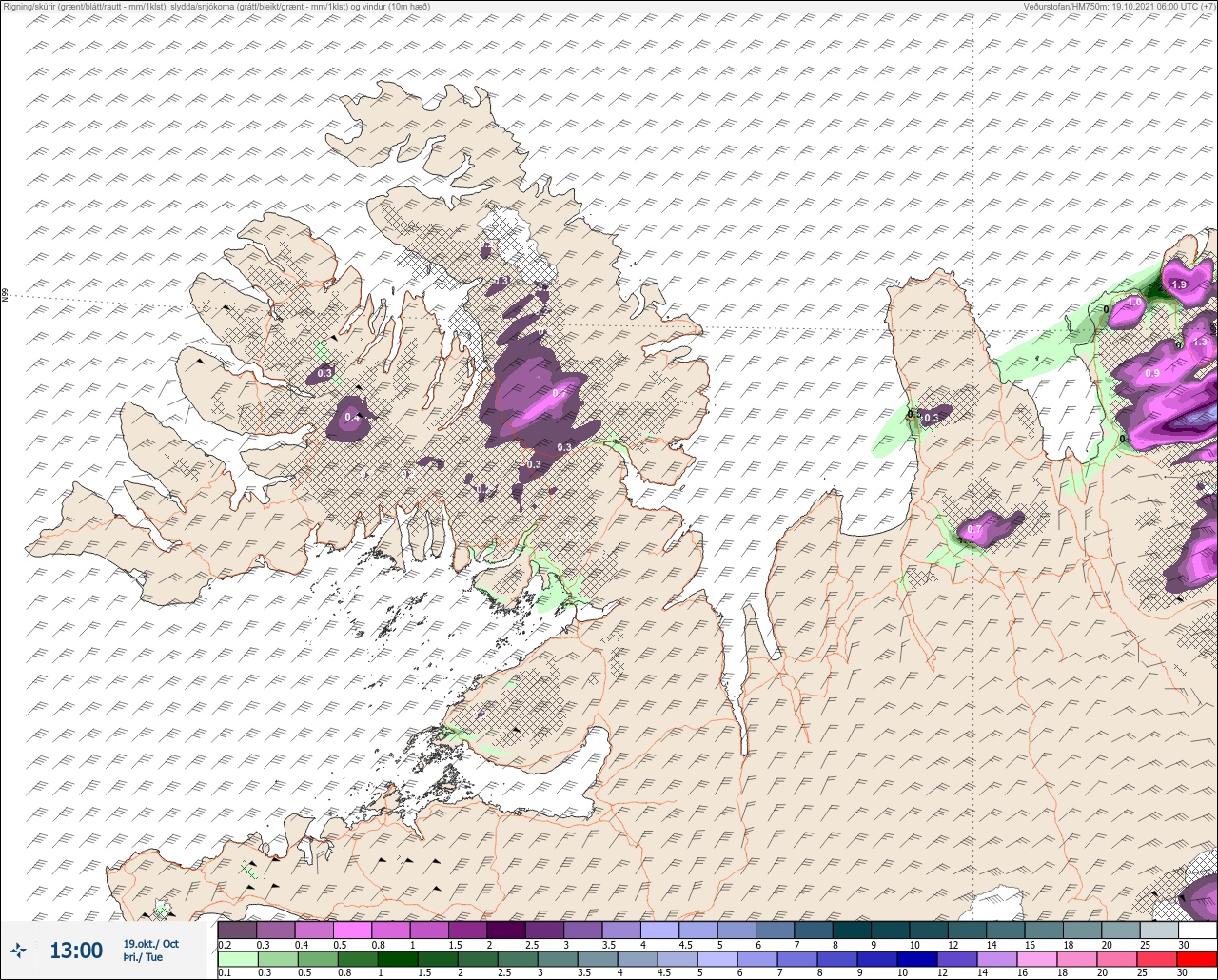Select the 0.2 swatch in the purple snow legend
This screenshot has width=1218, height=980.
(237, 930)
